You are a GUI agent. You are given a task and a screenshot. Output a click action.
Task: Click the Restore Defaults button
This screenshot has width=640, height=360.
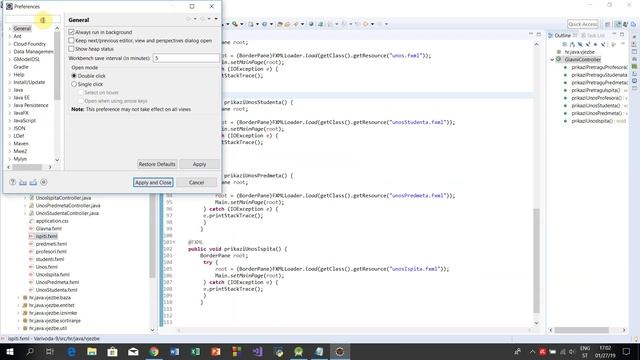pyautogui.click(x=157, y=164)
